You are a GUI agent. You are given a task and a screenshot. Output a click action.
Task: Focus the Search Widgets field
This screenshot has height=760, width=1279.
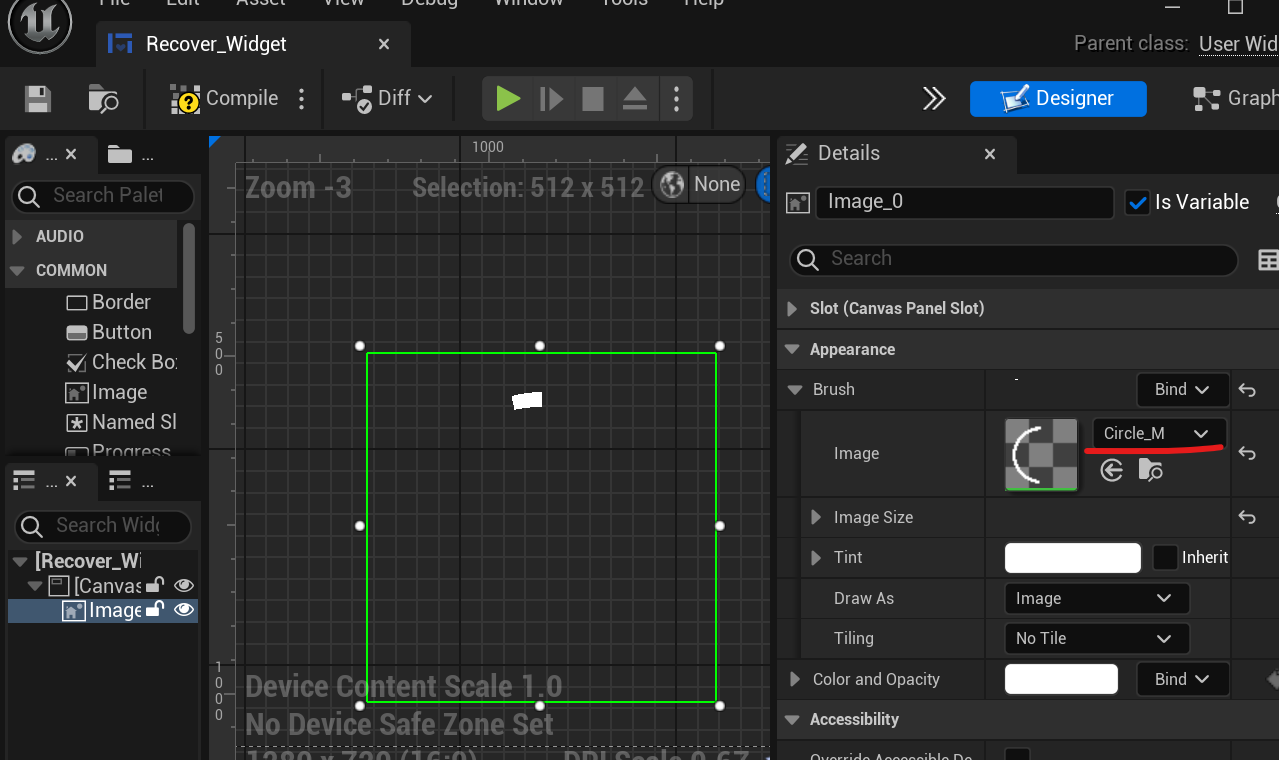(103, 525)
